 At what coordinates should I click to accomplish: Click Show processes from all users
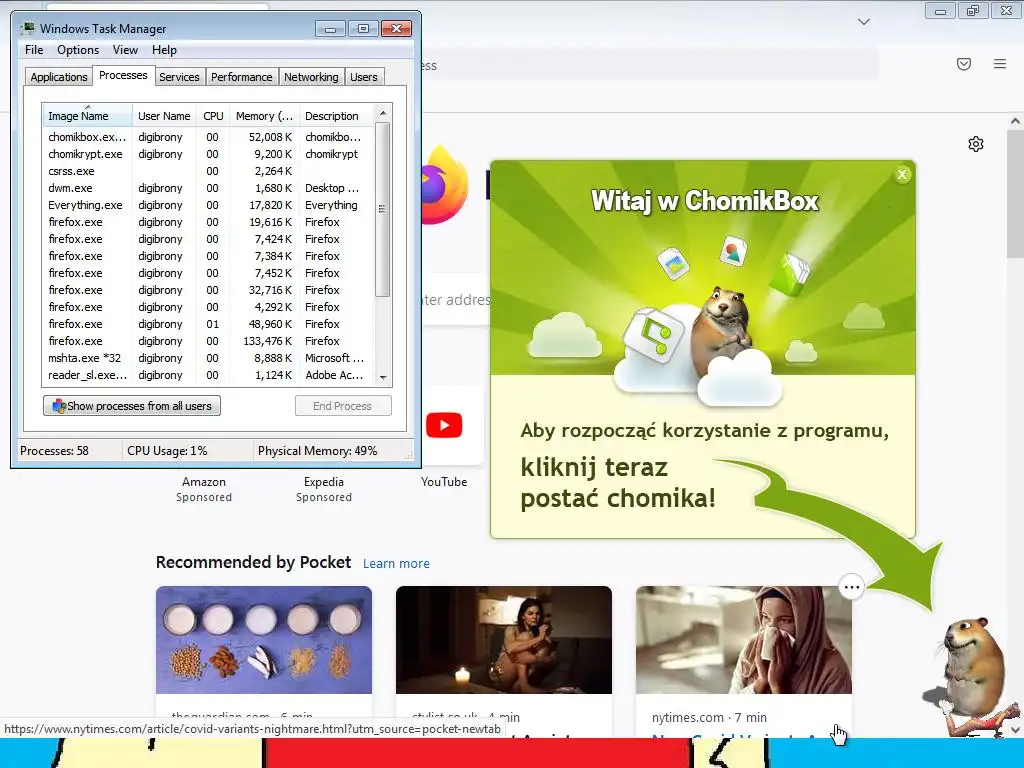[132, 406]
